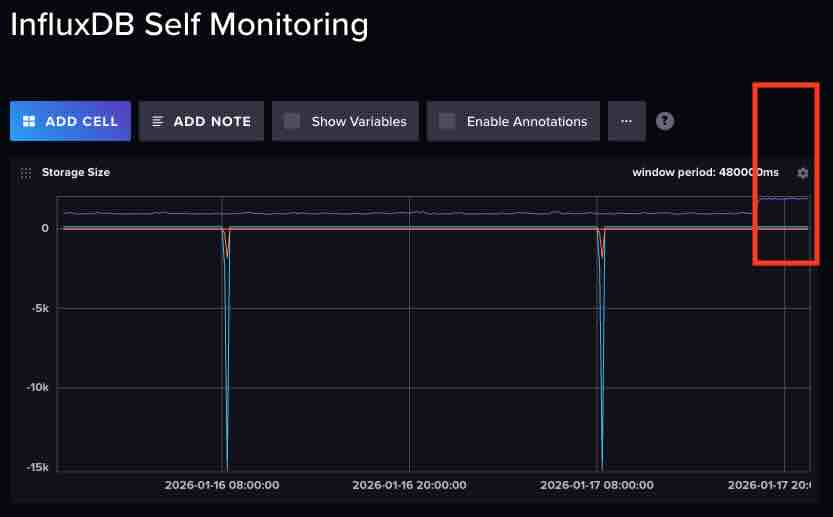
Task: Toggle the Enable Annotations checkbox
Action: (x=448, y=121)
